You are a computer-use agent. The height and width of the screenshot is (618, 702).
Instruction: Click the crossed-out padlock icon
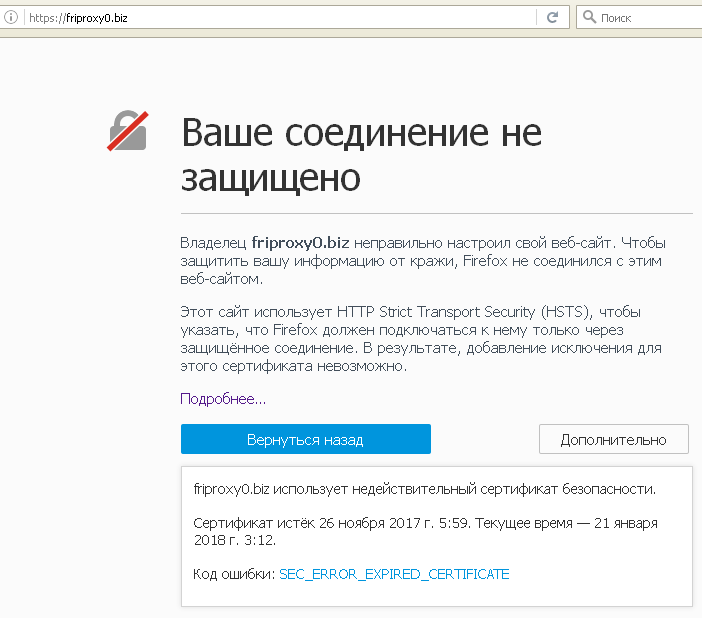128,131
